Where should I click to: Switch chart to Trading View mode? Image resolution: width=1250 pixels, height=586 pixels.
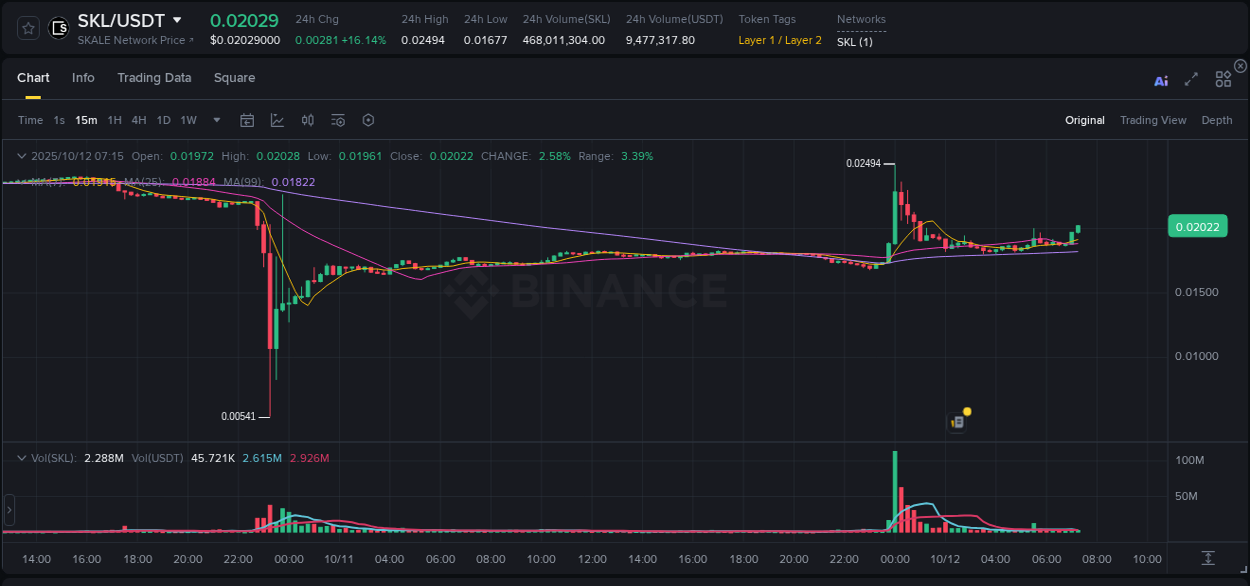point(1153,120)
